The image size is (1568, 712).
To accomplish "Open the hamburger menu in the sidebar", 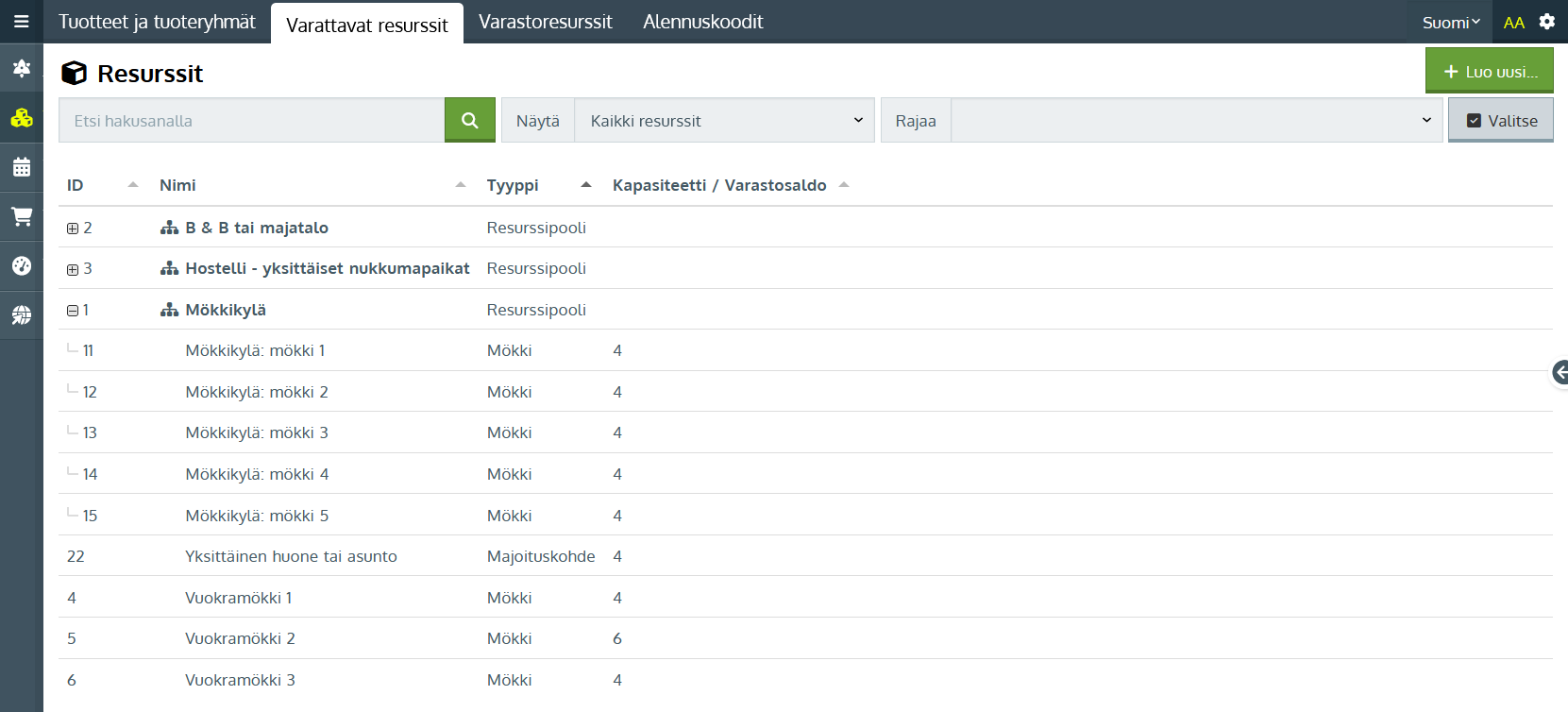I will tap(21, 22).
